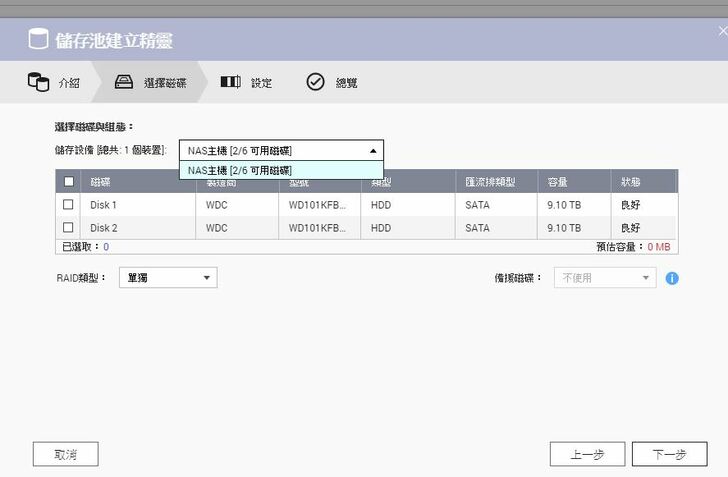Click the 上一步 button
Image resolution: width=728 pixels, height=477 pixels.
click(587, 454)
